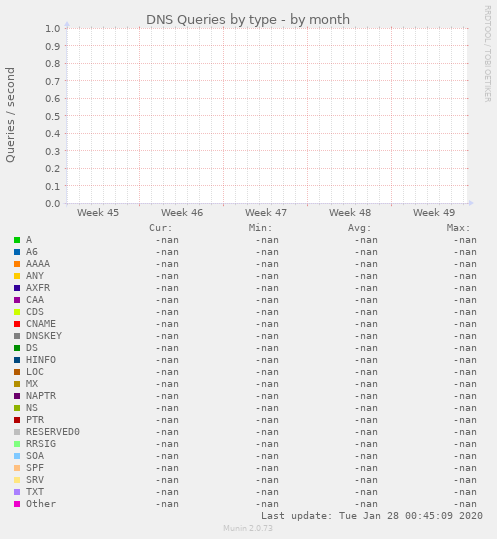Click the 'Week 45' axis label
This screenshot has height=539, width=497.
tap(98, 212)
